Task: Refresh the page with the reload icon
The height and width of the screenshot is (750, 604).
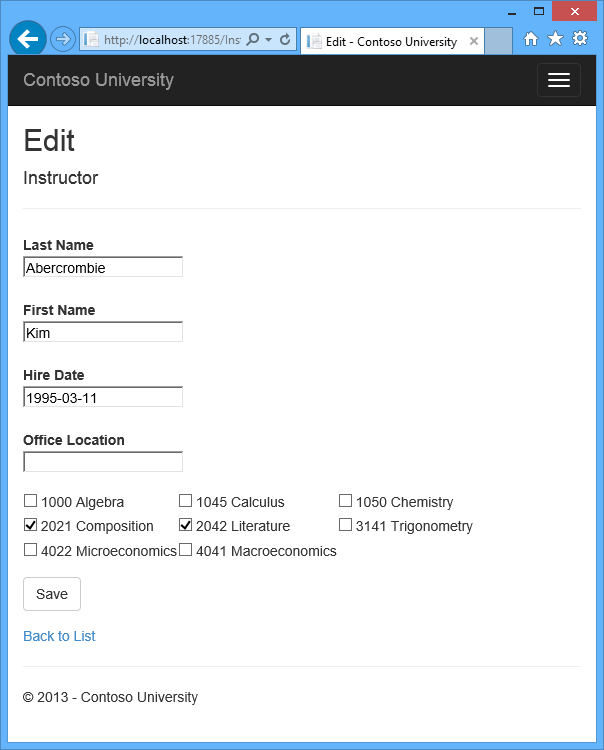Action: pos(285,40)
